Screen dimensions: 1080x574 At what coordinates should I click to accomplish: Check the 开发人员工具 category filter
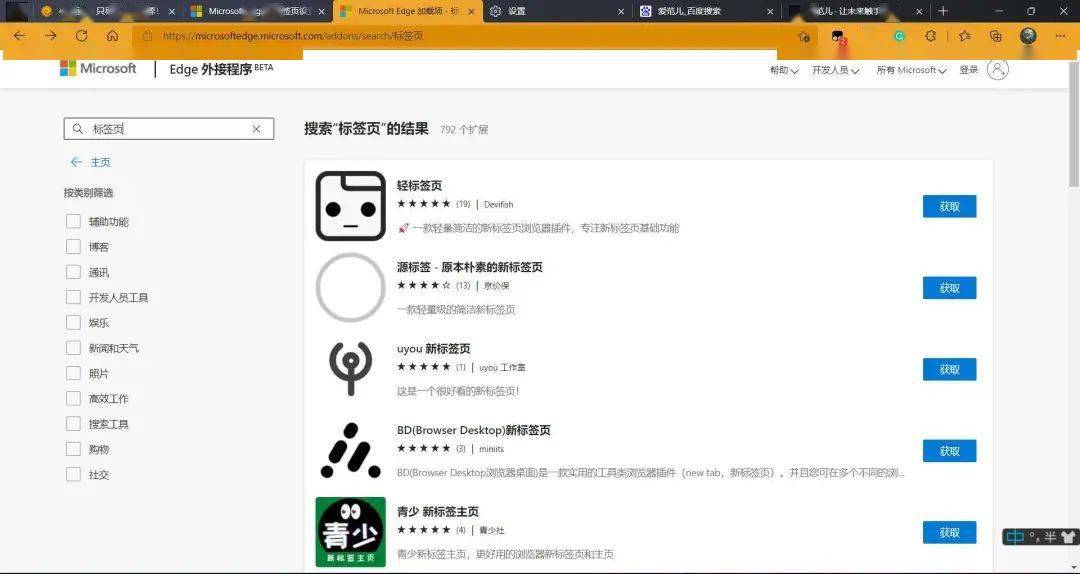tap(73, 297)
